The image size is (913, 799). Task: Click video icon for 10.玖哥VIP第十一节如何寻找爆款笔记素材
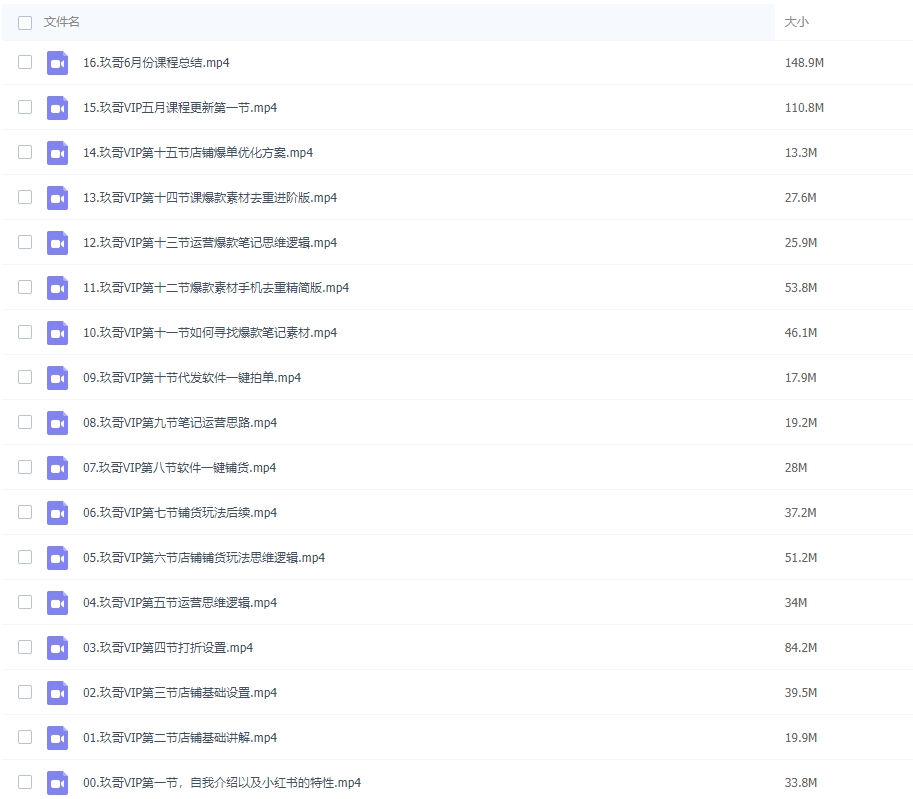[x=57, y=333]
